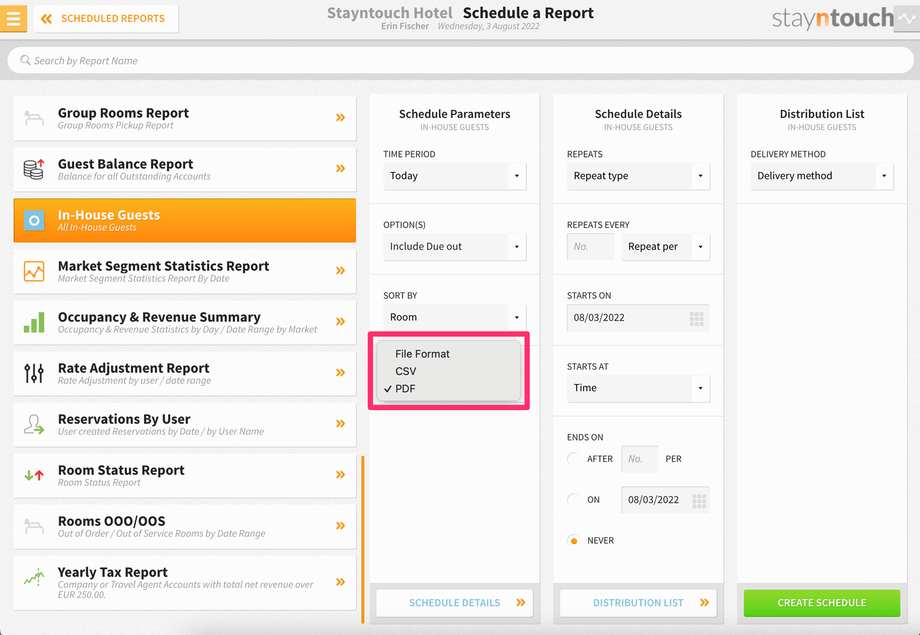The width and height of the screenshot is (920, 635).
Task: Select Yearly Tax Report title
Action: pyautogui.click(x=113, y=572)
